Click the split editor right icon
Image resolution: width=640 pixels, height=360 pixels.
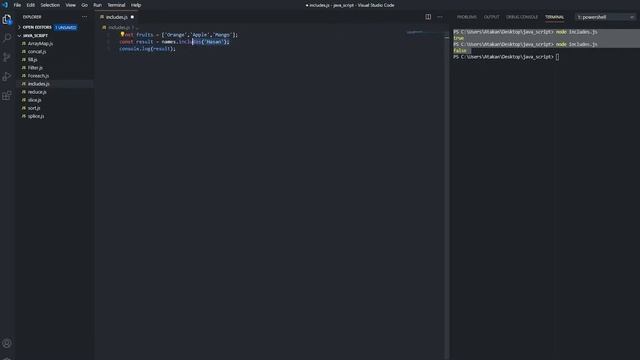click(x=428, y=17)
